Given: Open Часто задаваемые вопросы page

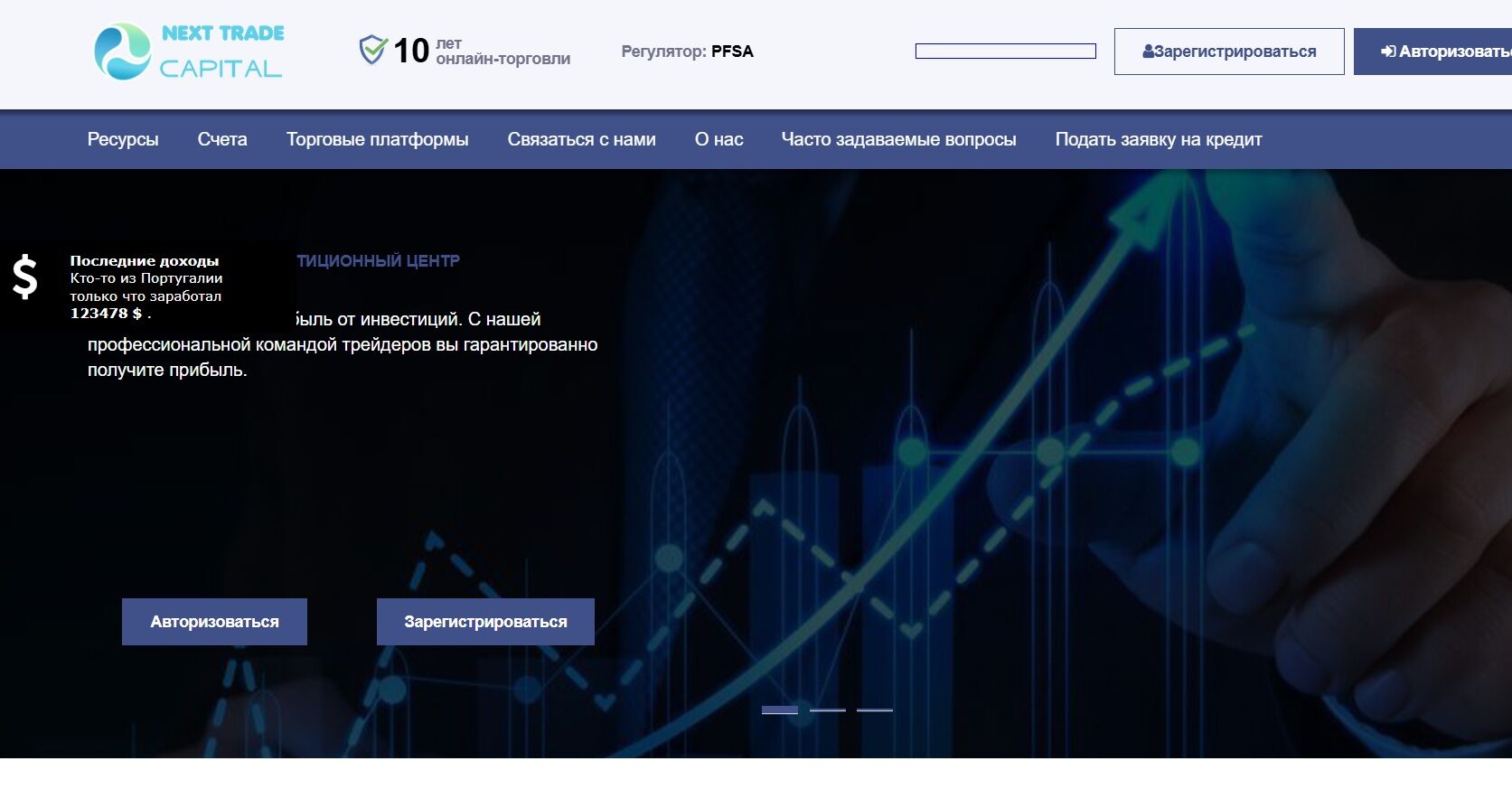Looking at the screenshot, I should [x=899, y=139].
